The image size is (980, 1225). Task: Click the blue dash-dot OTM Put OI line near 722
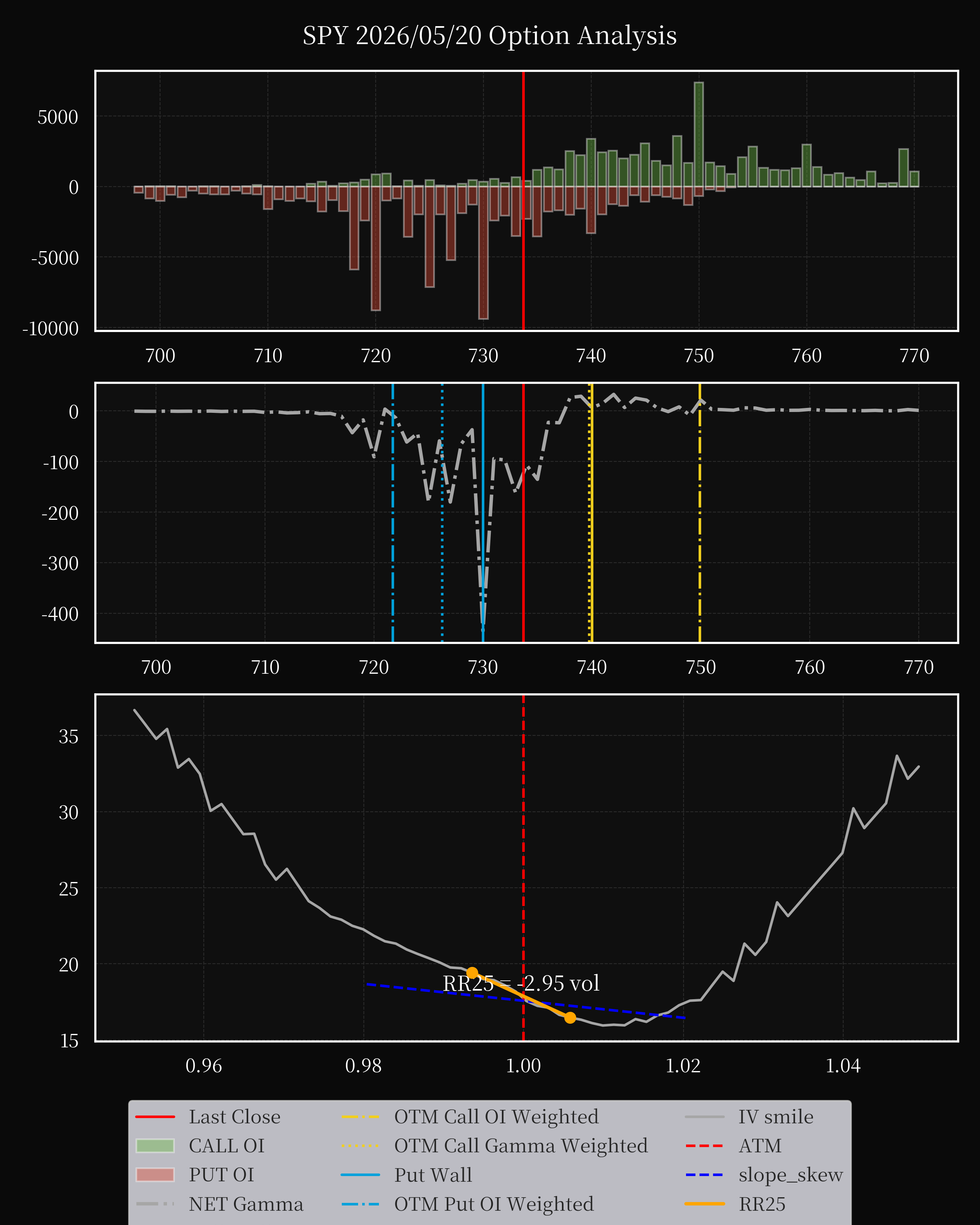click(x=392, y=512)
